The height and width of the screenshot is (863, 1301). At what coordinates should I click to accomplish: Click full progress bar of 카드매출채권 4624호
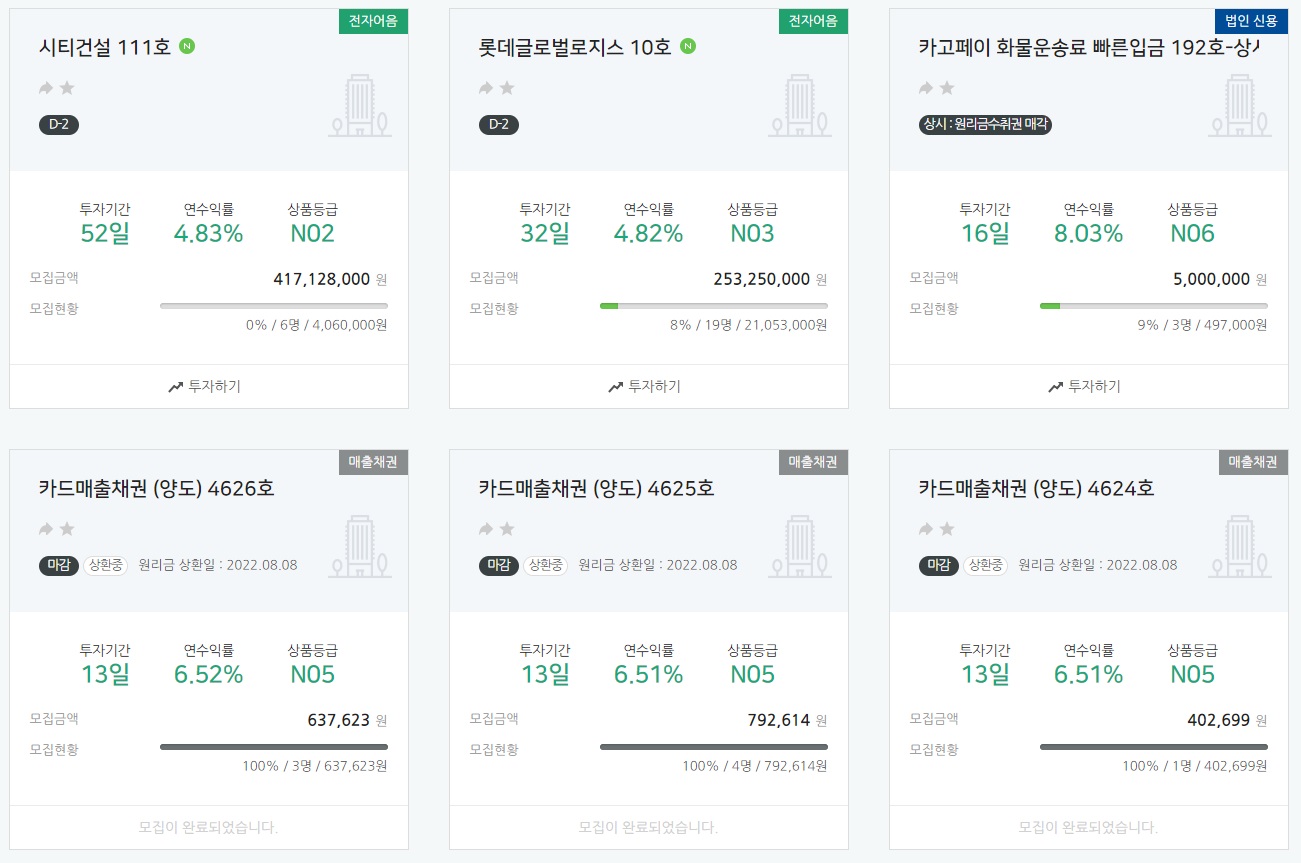coord(1154,746)
